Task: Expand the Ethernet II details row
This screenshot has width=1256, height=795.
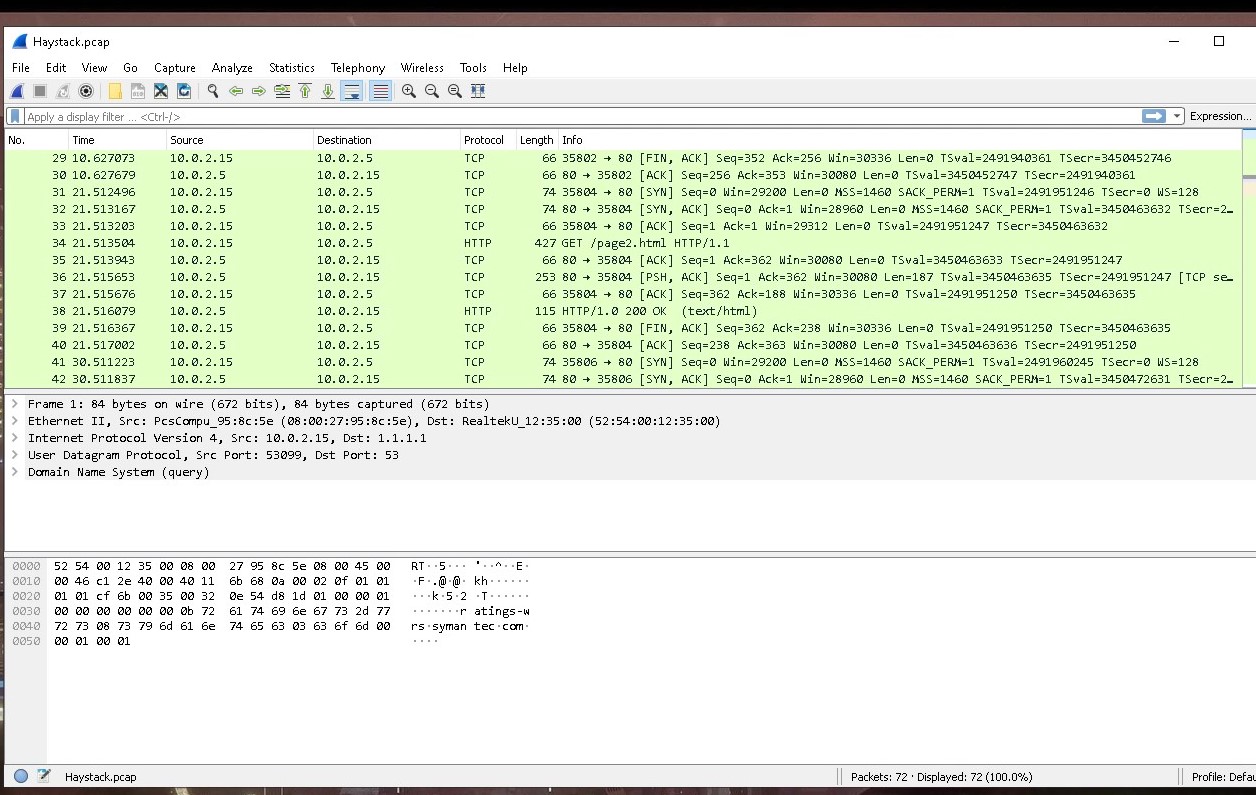Action: [x=15, y=421]
